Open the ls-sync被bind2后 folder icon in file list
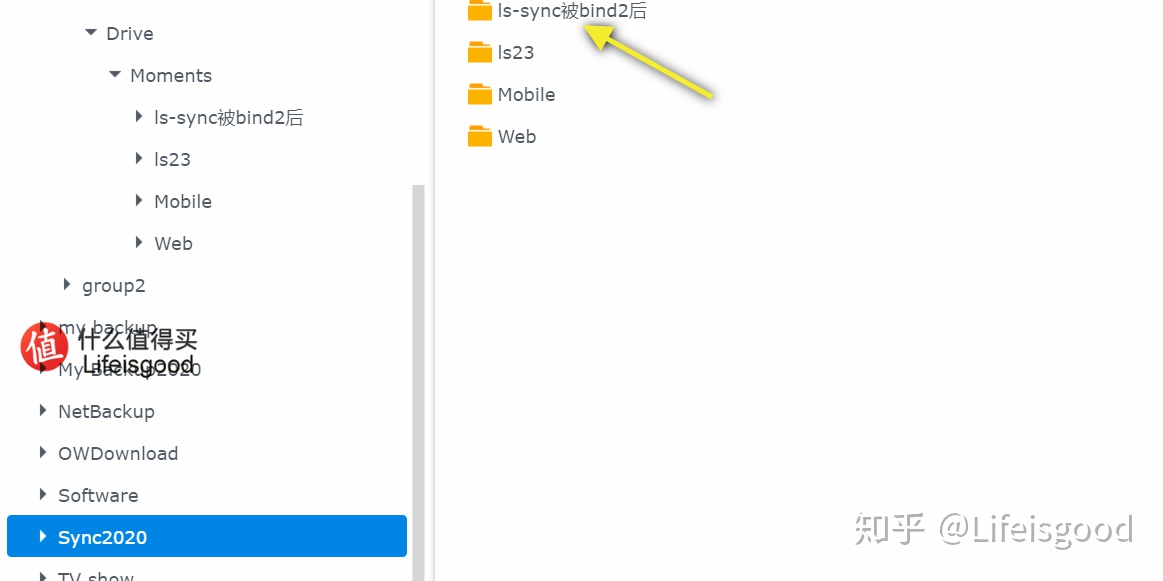Screen dimensions: 1163x581 (480, 11)
